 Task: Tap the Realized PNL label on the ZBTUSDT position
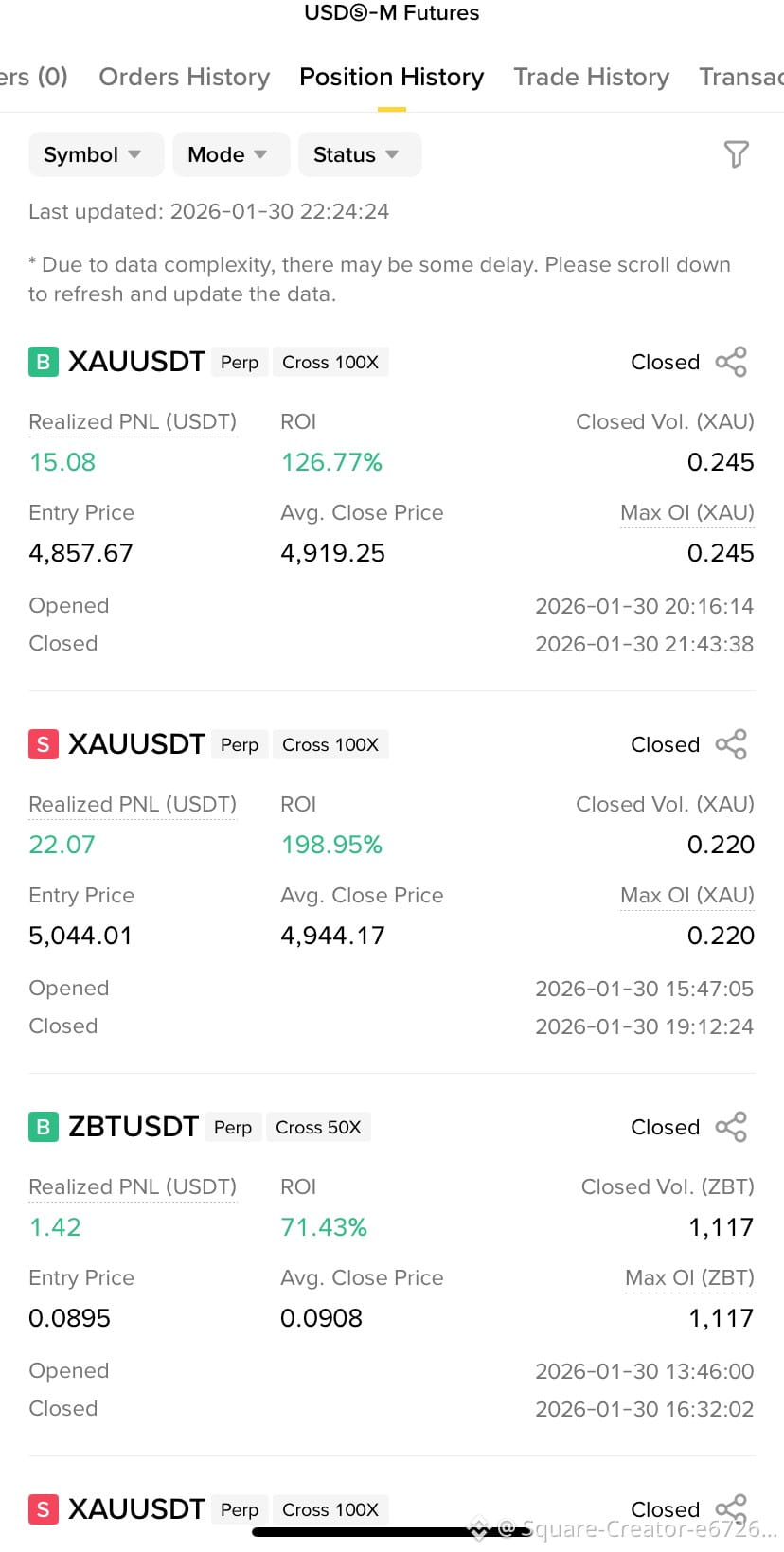[133, 1186]
